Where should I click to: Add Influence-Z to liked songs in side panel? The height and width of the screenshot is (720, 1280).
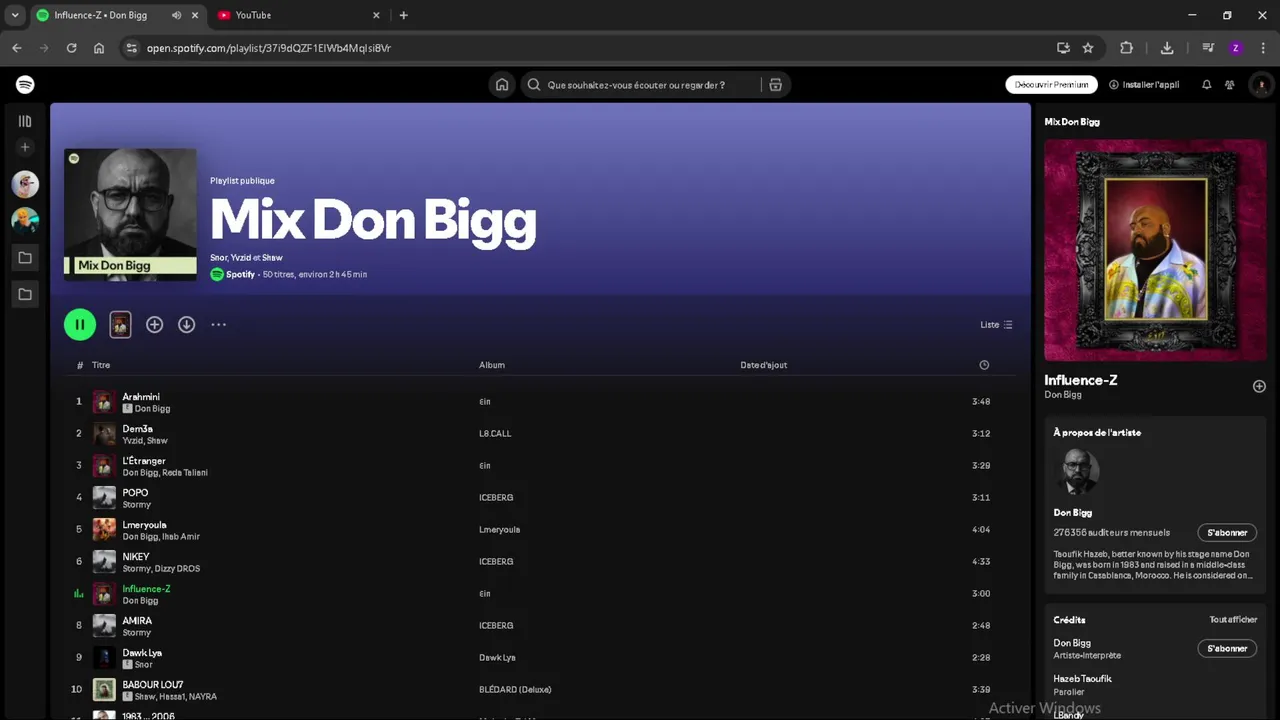(x=1259, y=386)
